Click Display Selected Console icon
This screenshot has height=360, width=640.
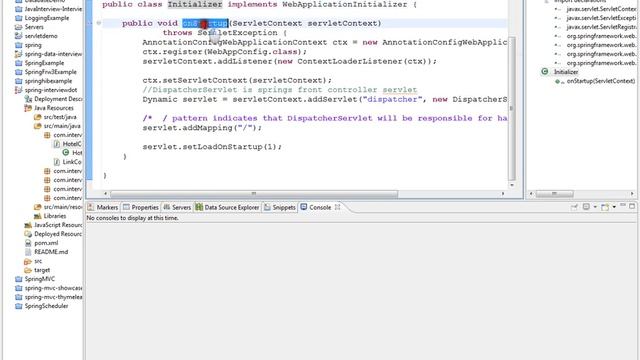(x=586, y=207)
